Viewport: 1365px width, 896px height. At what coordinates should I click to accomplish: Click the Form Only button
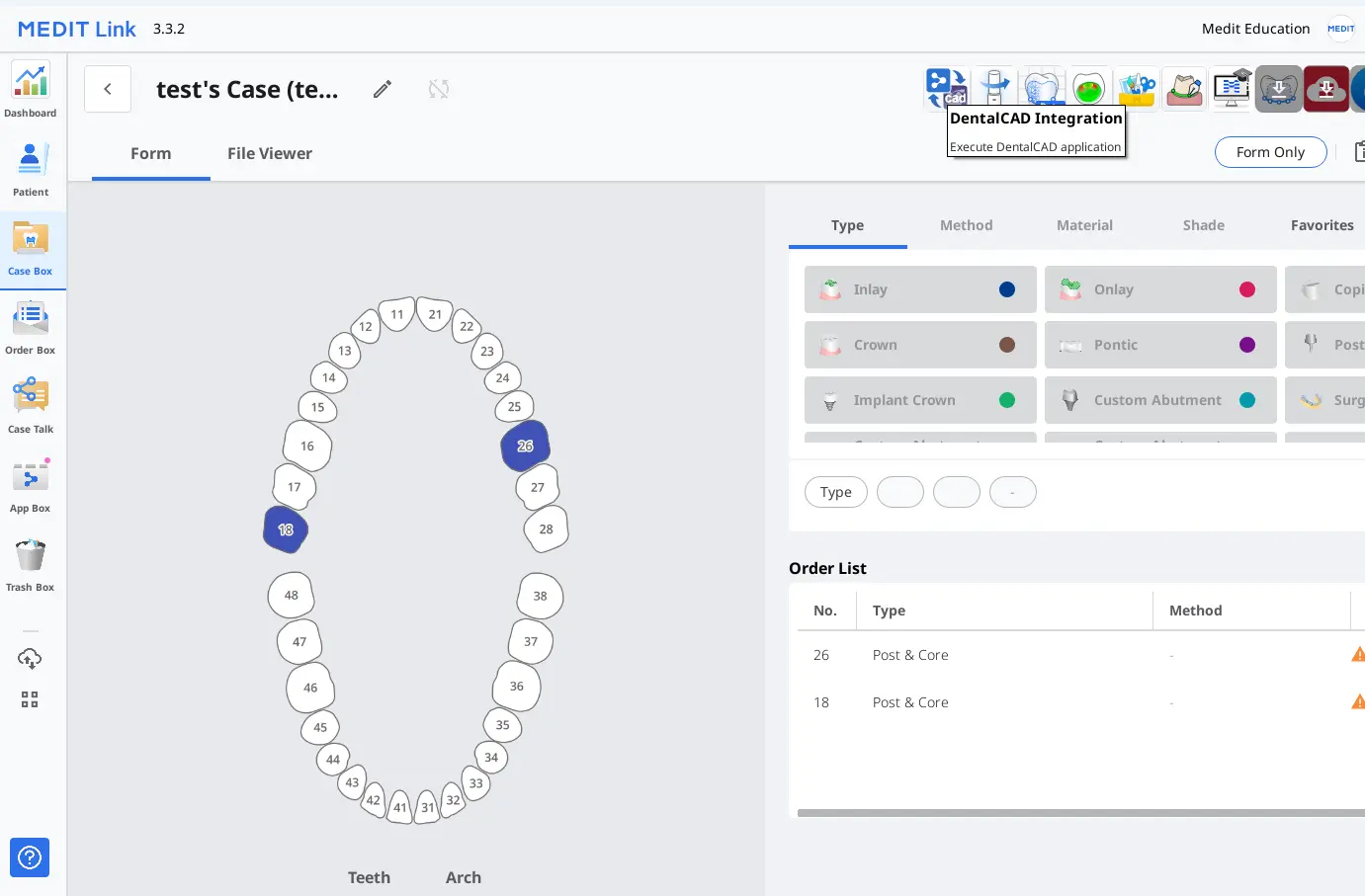(1270, 152)
